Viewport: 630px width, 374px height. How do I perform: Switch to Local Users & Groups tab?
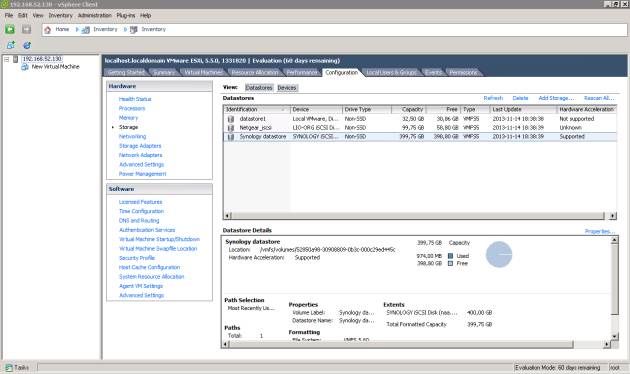pos(392,72)
